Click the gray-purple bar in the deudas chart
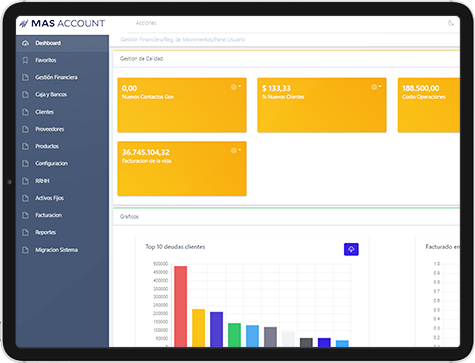The image size is (475, 363). (270, 337)
